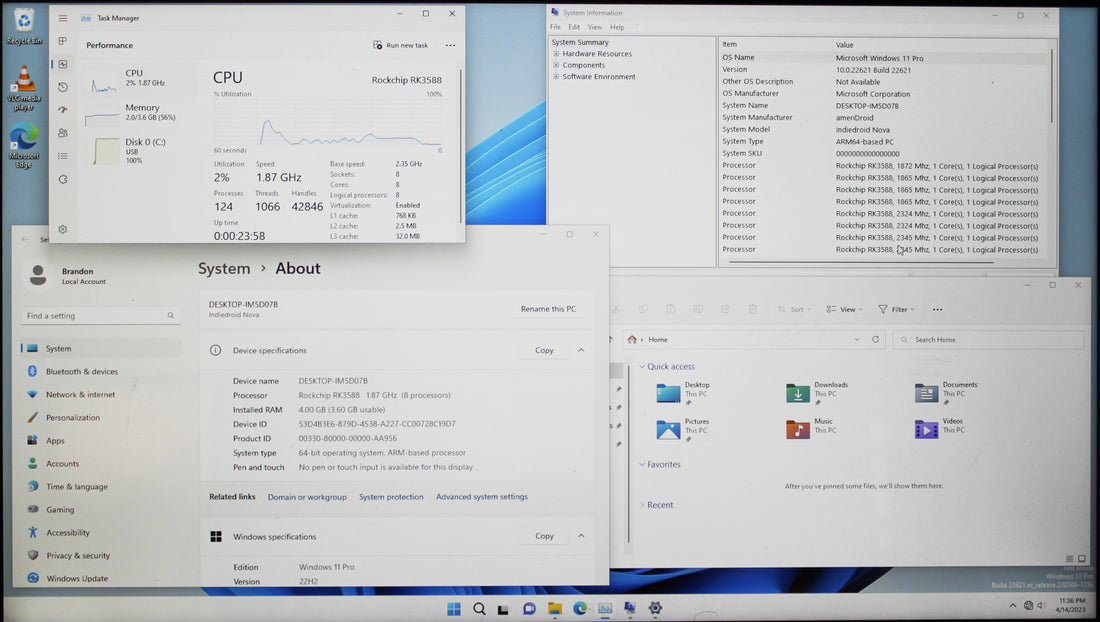1100x622 pixels.
Task: Open the Users page in Task Manager
Action: click(x=63, y=133)
